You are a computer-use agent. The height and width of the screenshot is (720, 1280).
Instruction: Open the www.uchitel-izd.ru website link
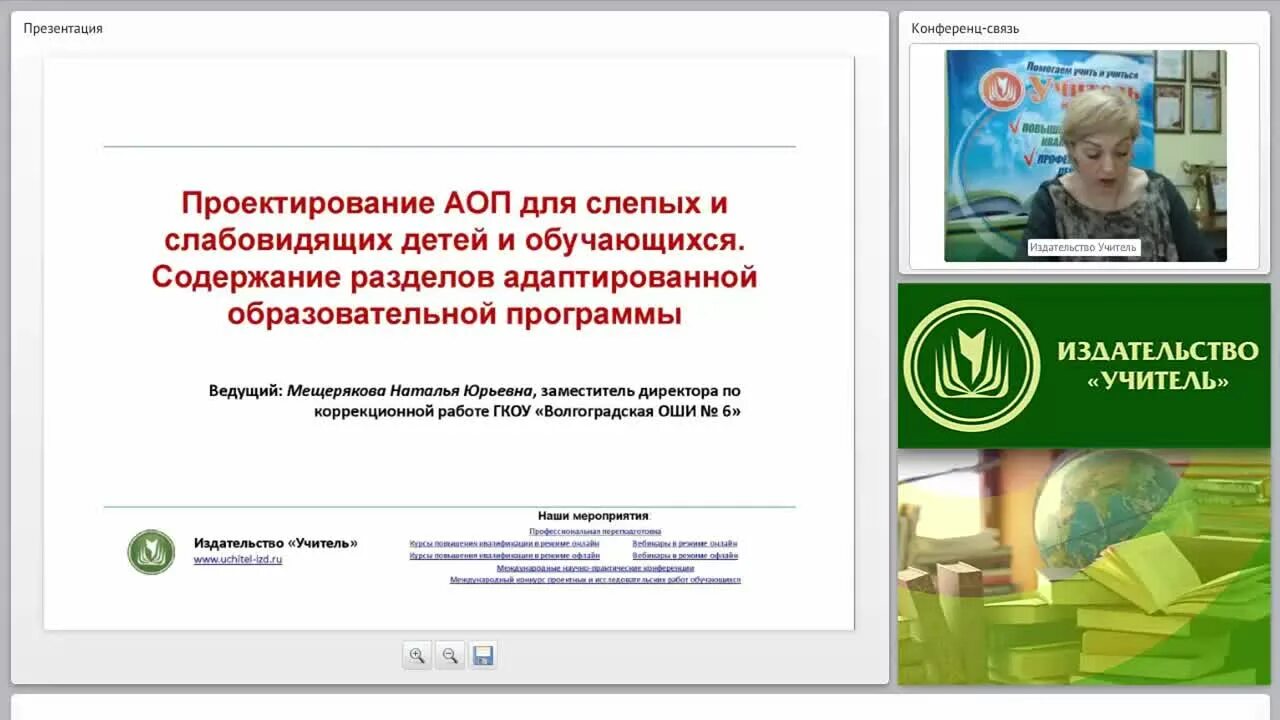(x=238, y=559)
